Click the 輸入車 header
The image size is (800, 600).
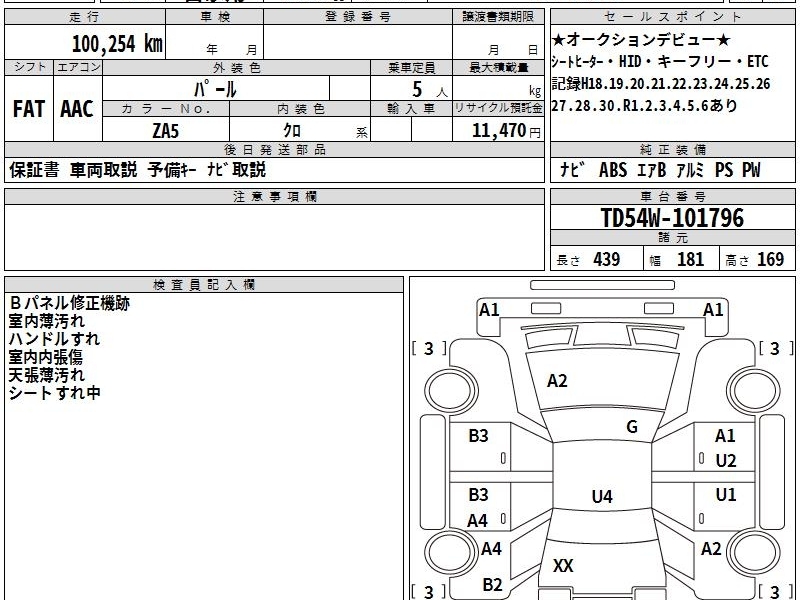[x=411, y=109]
